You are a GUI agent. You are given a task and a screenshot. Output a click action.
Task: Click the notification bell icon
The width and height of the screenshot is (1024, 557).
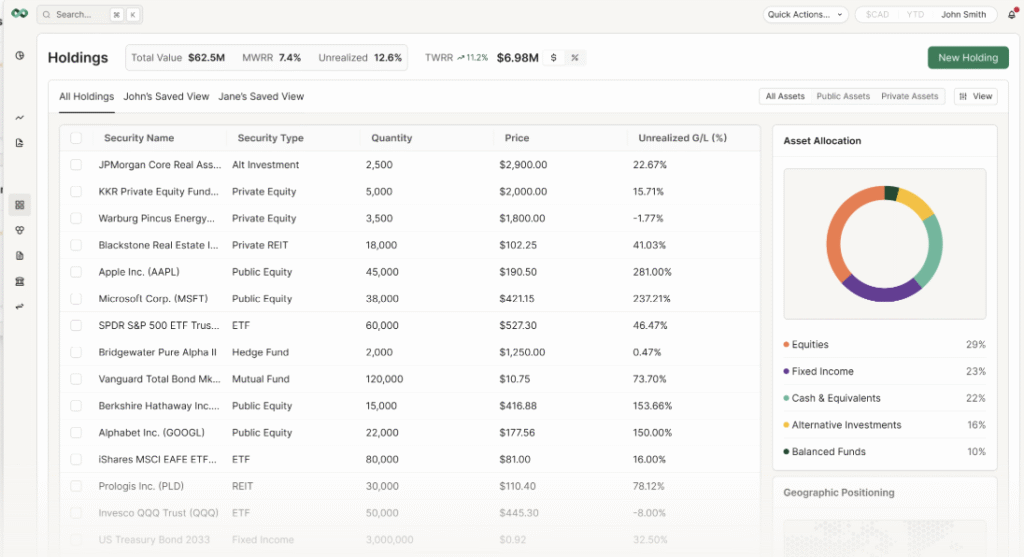pos(1012,14)
